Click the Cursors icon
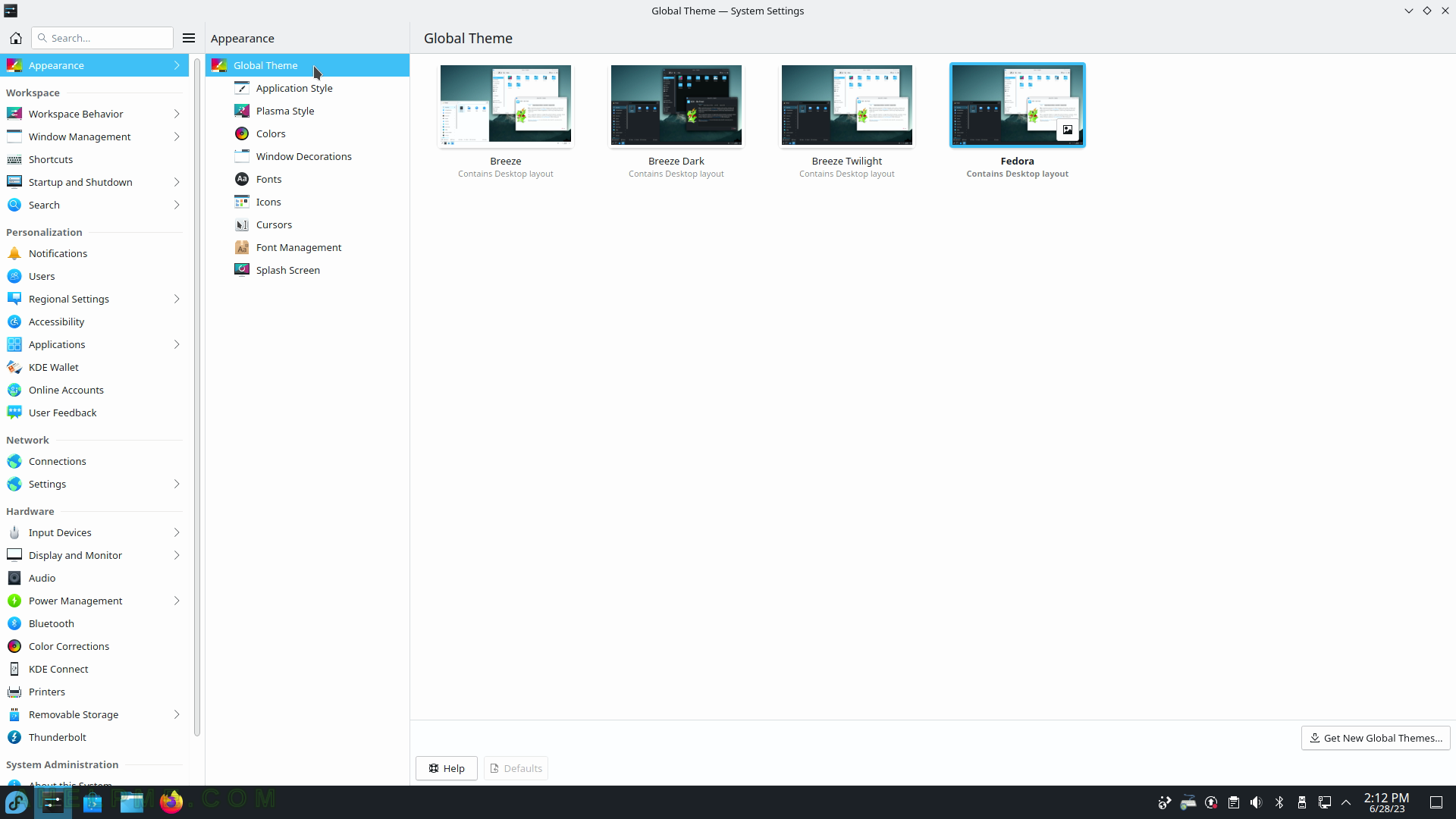 pyautogui.click(x=242, y=224)
